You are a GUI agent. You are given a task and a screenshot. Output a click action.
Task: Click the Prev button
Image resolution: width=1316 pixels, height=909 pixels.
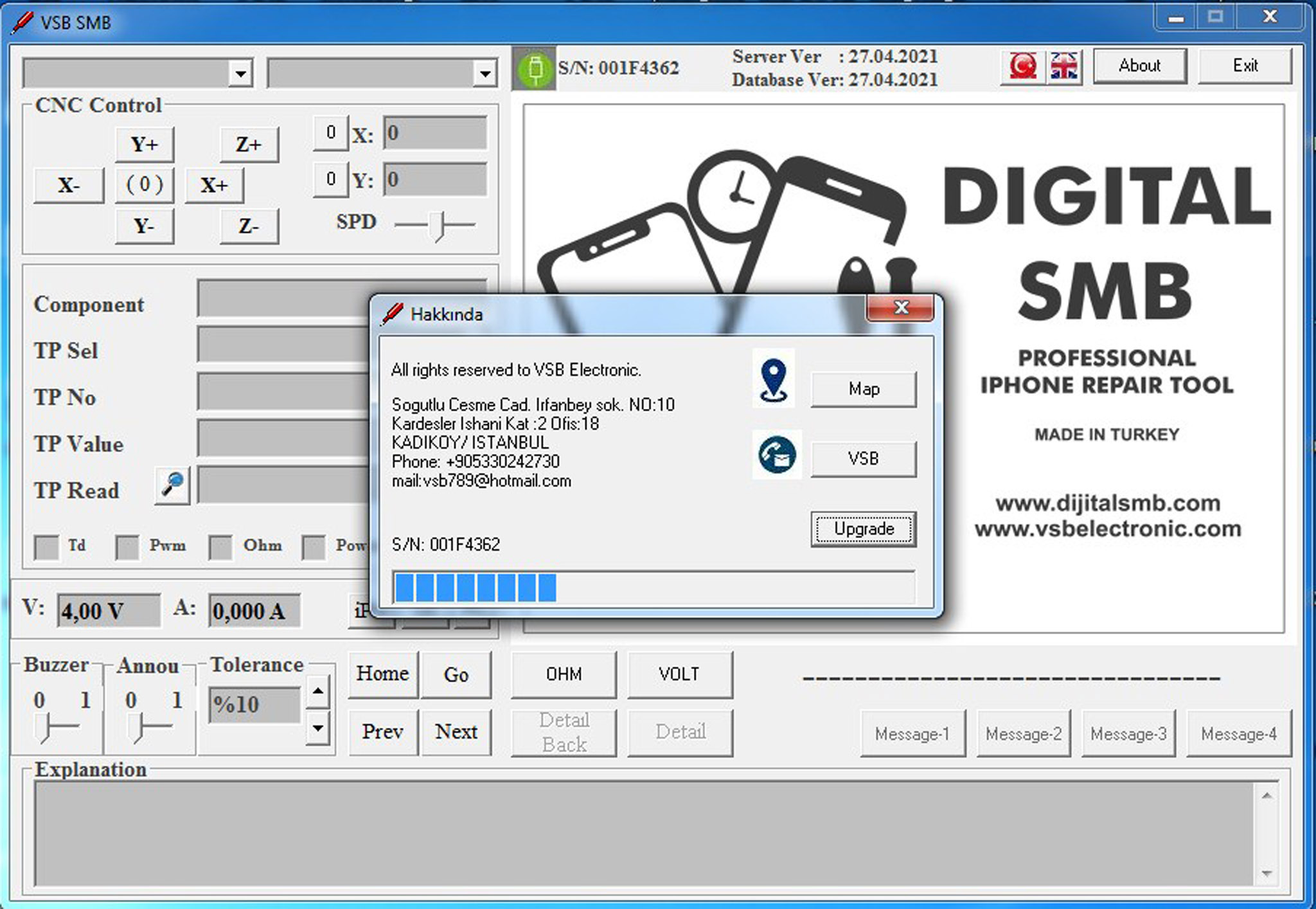383,732
